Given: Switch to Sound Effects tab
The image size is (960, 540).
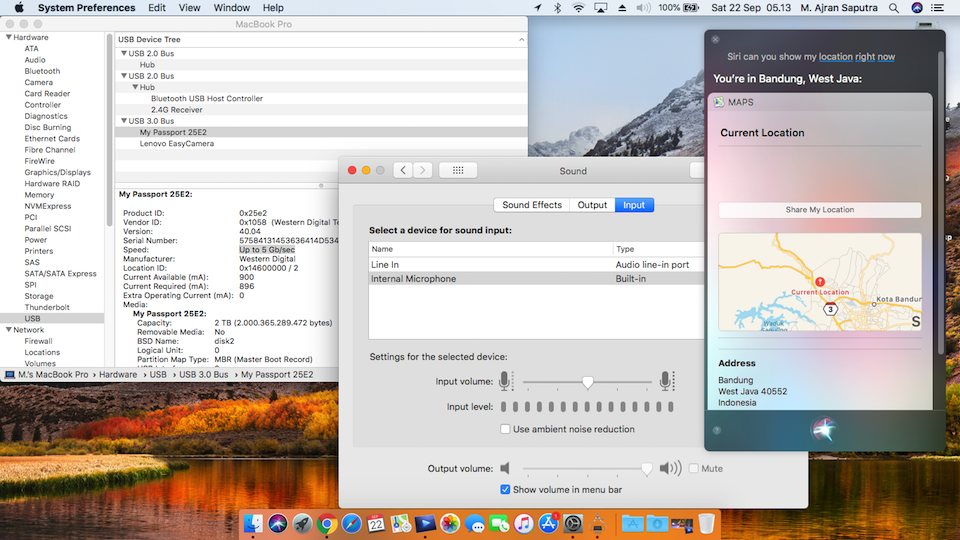Looking at the screenshot, I should coord(532,205).
